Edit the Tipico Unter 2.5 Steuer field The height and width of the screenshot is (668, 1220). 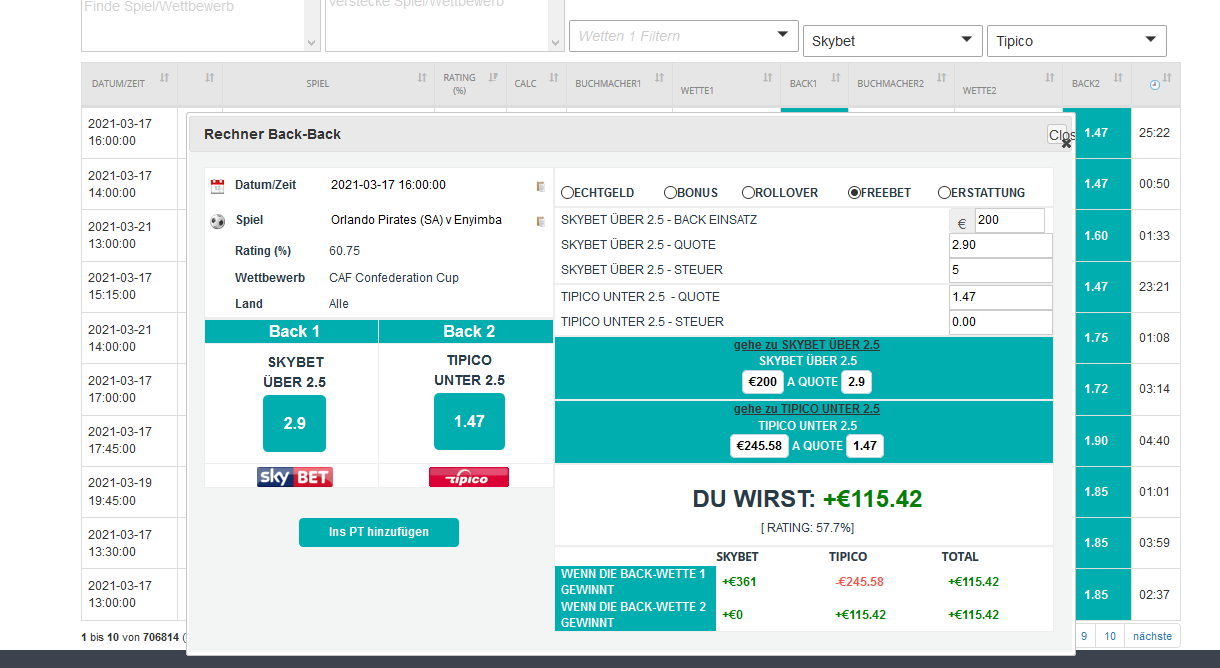tap(1001, 322)
